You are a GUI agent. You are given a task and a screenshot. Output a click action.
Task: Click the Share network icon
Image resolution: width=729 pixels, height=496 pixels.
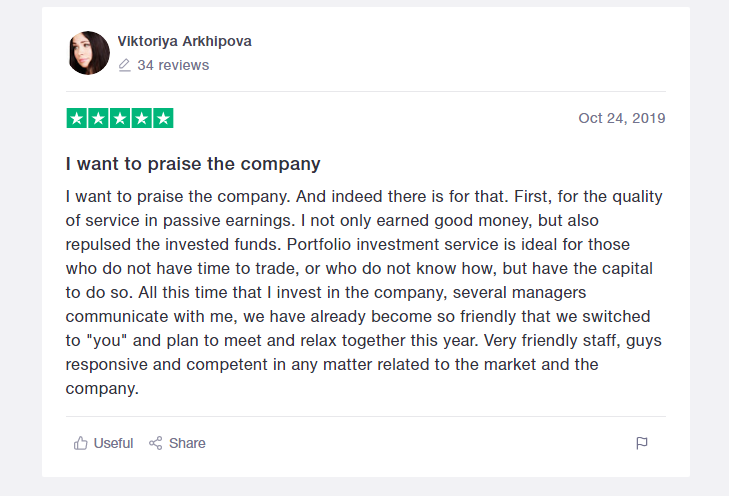(x=155, y=443)
